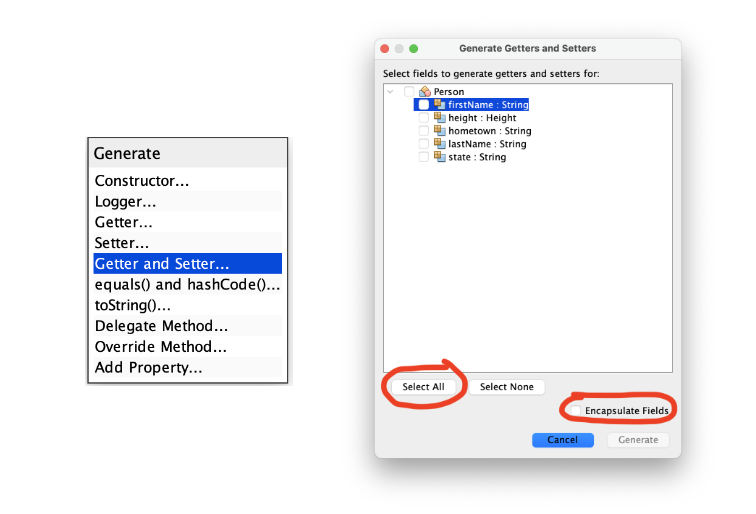756x514 pixels.
Task: Click the Select All button
Action: (x=423, y=387)
